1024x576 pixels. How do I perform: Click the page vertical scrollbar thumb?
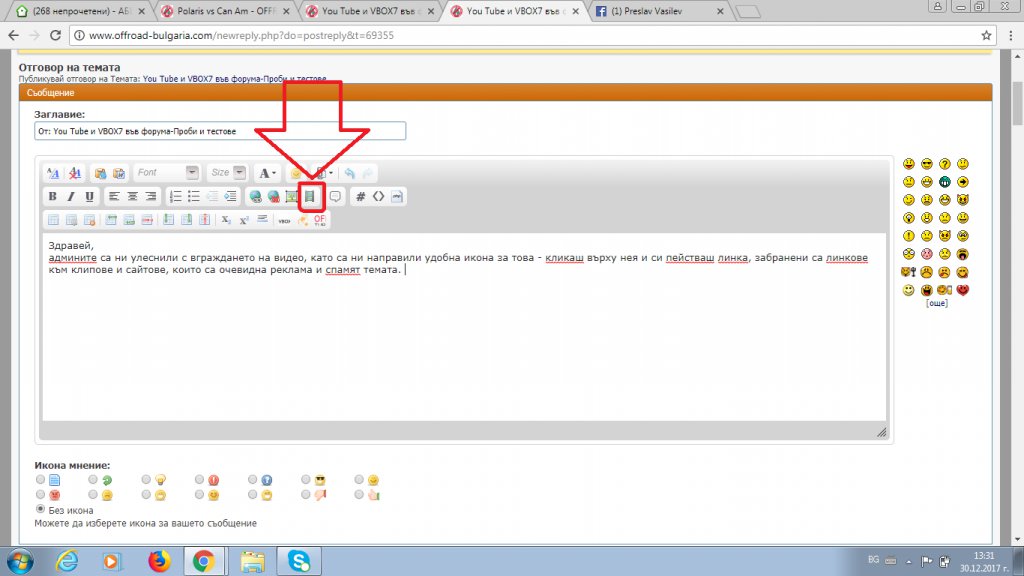(1017, 104)
